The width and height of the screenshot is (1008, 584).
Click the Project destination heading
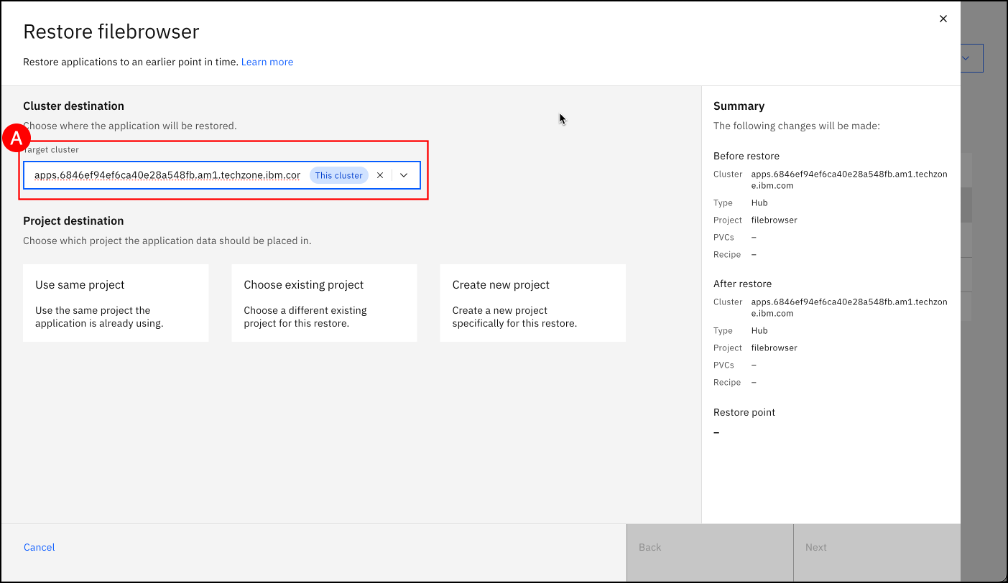pyautogui.click(x=74, y=221)
